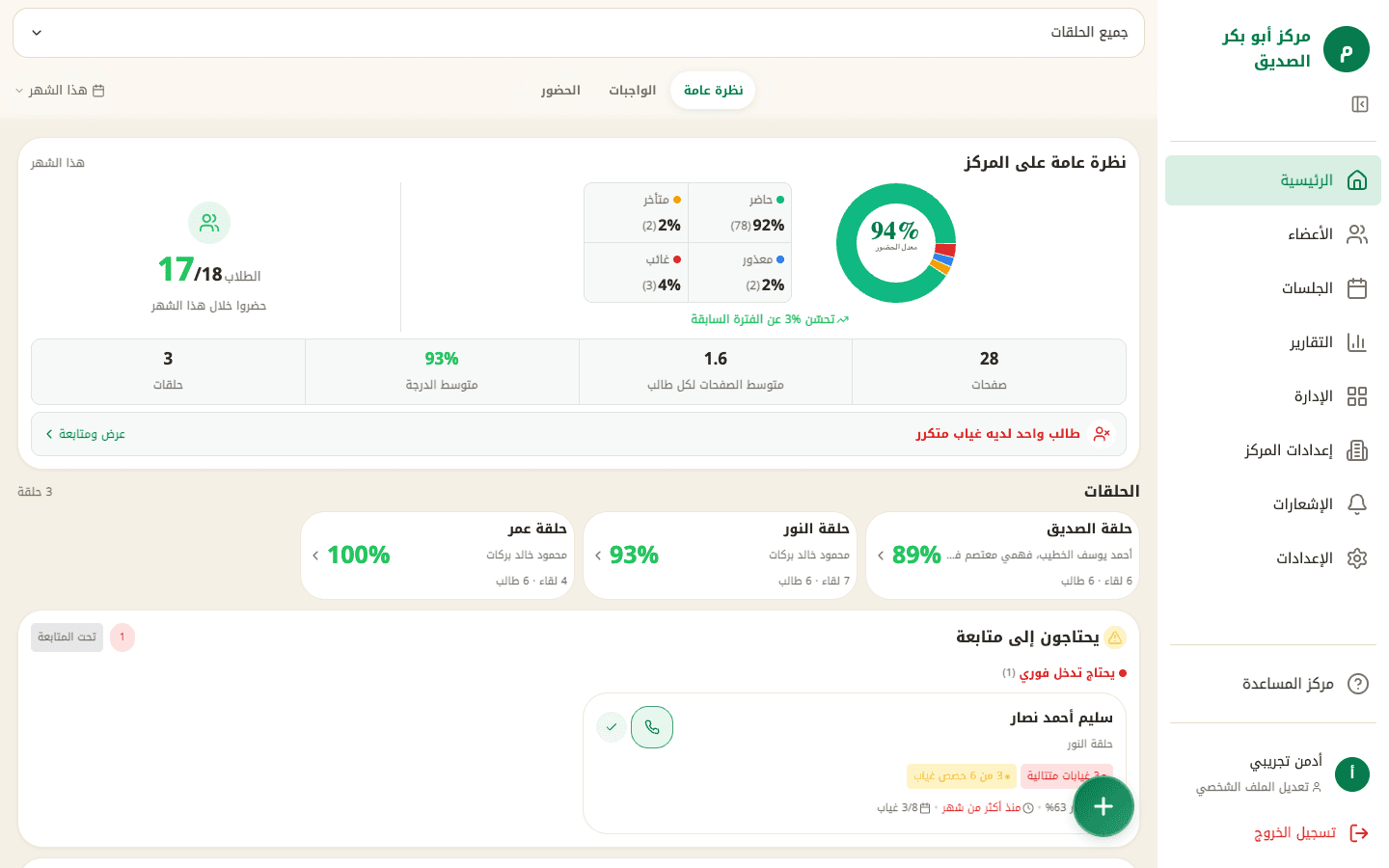1389x868 pixels.
Task: Click the phone call icon for سليم أحمد نصار
Action: tap(652, 727)
